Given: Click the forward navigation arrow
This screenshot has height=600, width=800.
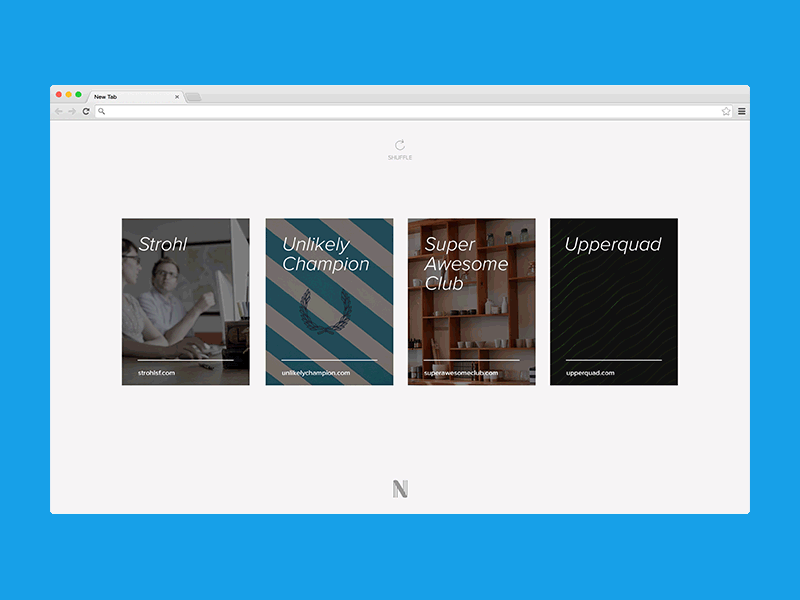Looking at the screenshot, I should (x=73, y=111).
